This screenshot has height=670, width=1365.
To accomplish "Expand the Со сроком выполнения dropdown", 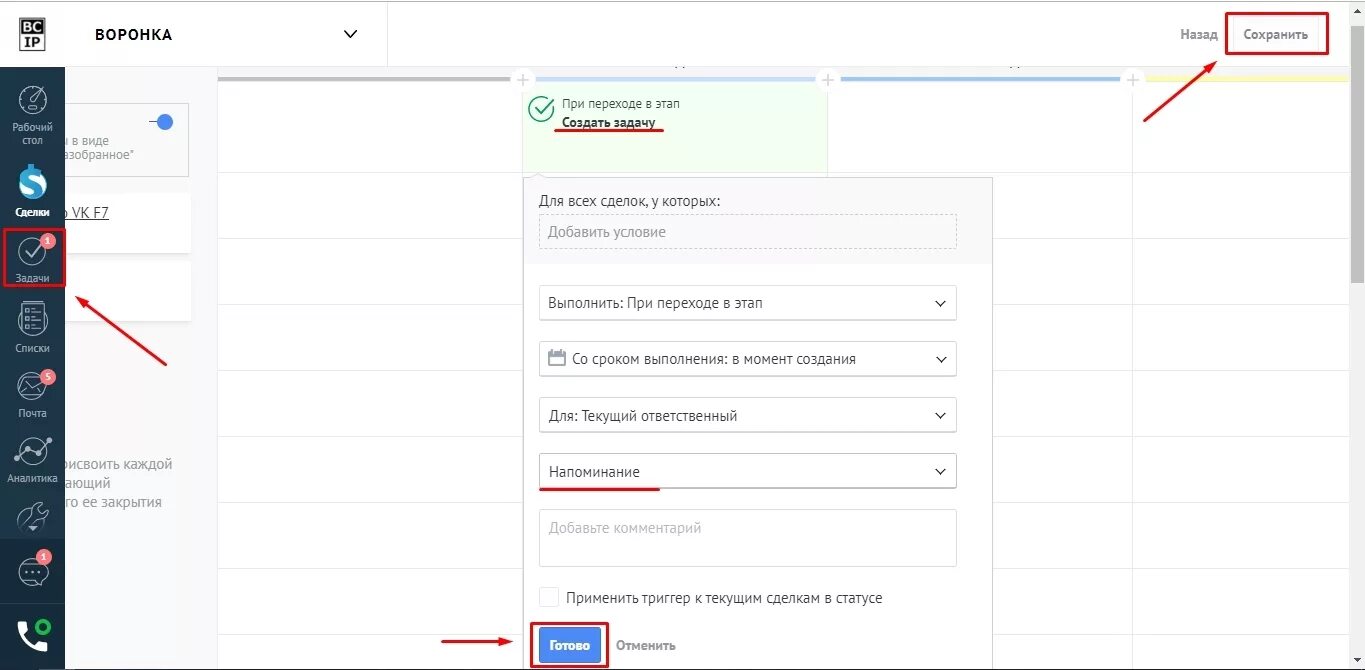I will pos(747,359).
